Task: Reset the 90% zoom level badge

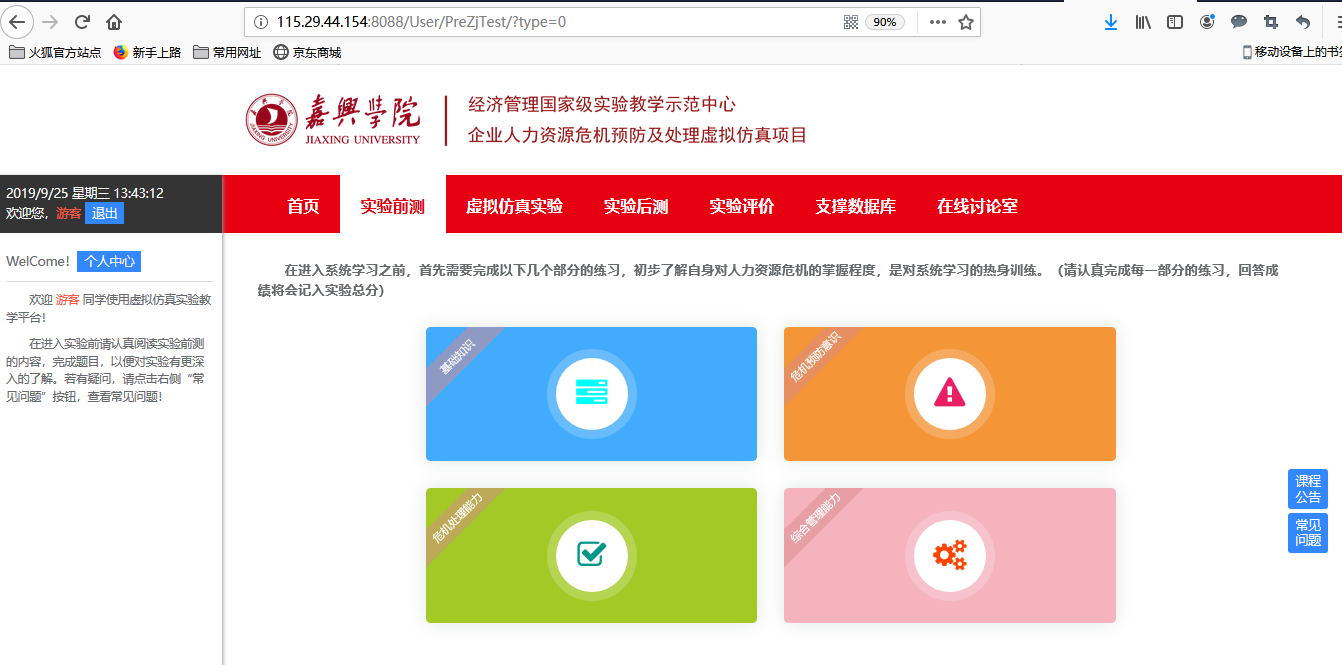Action: point(885,22)
